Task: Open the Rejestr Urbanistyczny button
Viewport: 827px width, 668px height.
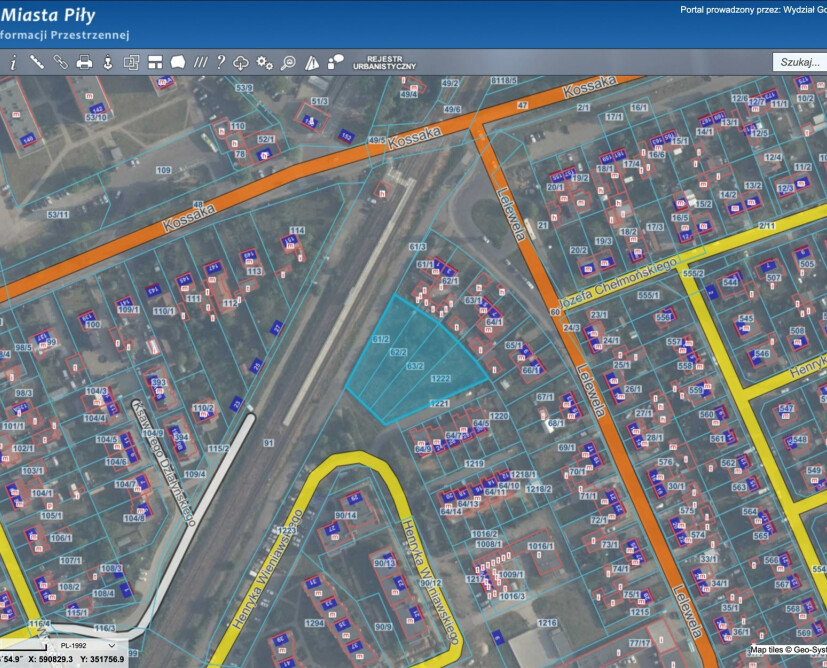Action: 384,62
